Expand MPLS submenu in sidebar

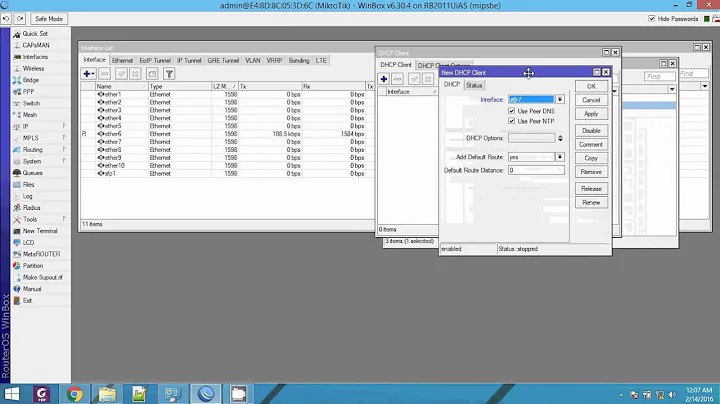tap(64, 137)
